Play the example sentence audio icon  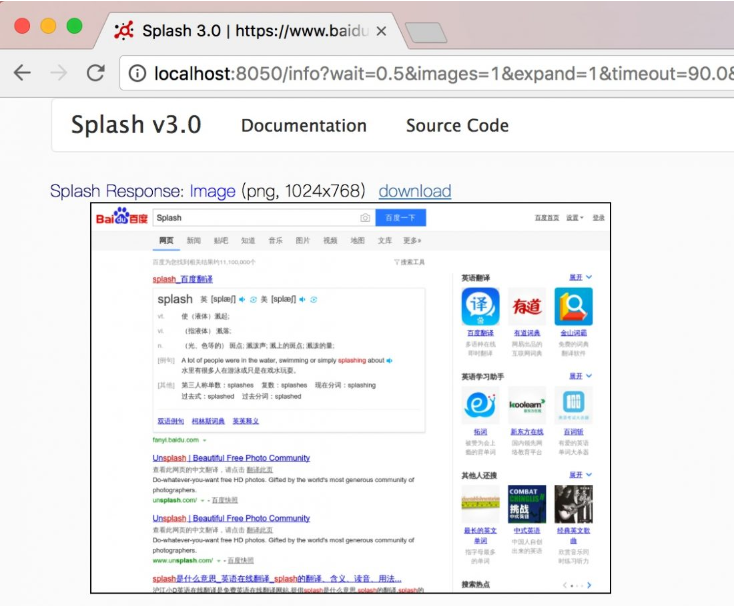point(389,360)
